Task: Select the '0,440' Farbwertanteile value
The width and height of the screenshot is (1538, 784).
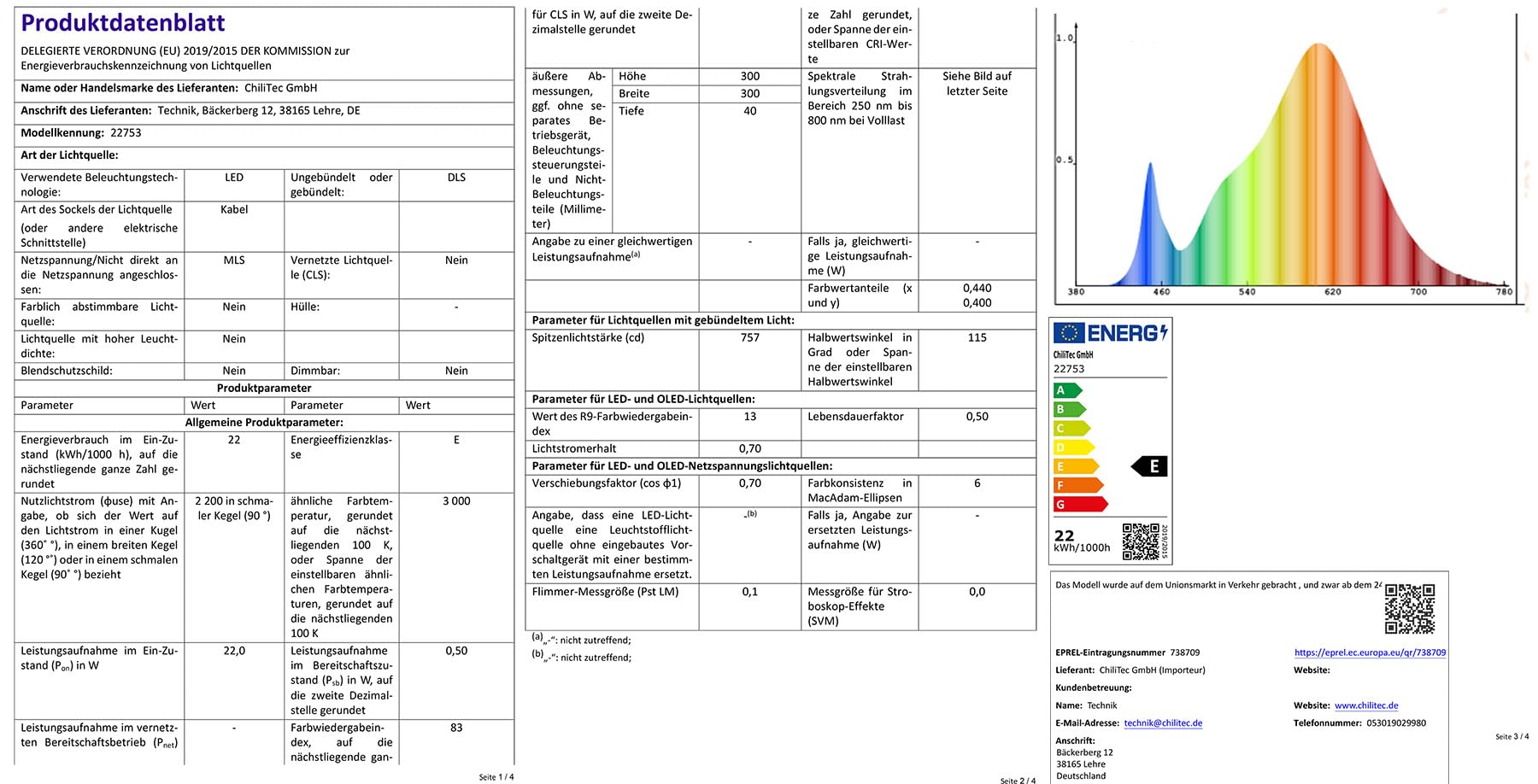Action: pos(977,289)
